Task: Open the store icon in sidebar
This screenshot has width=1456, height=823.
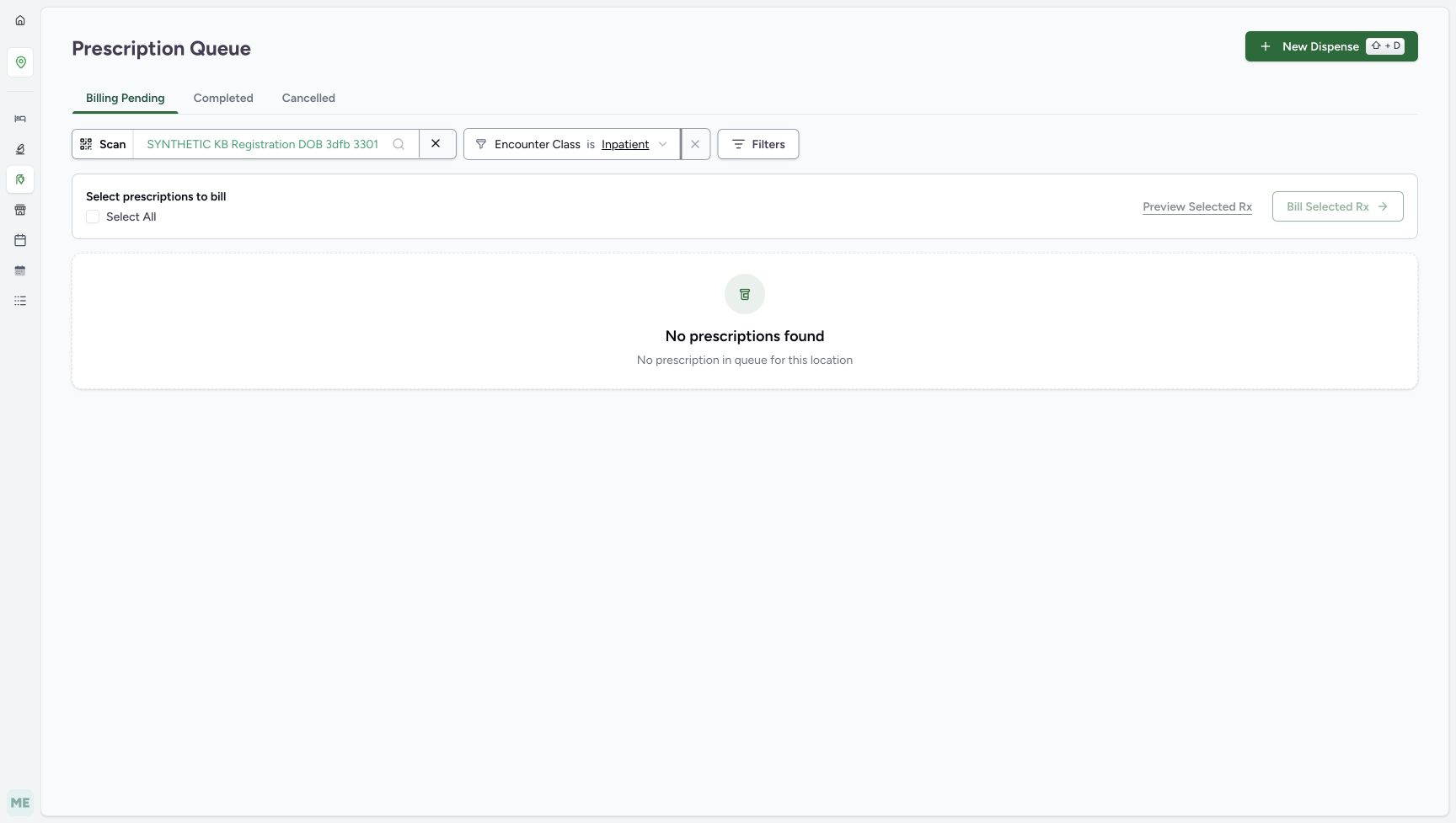Action: point(20,210)
